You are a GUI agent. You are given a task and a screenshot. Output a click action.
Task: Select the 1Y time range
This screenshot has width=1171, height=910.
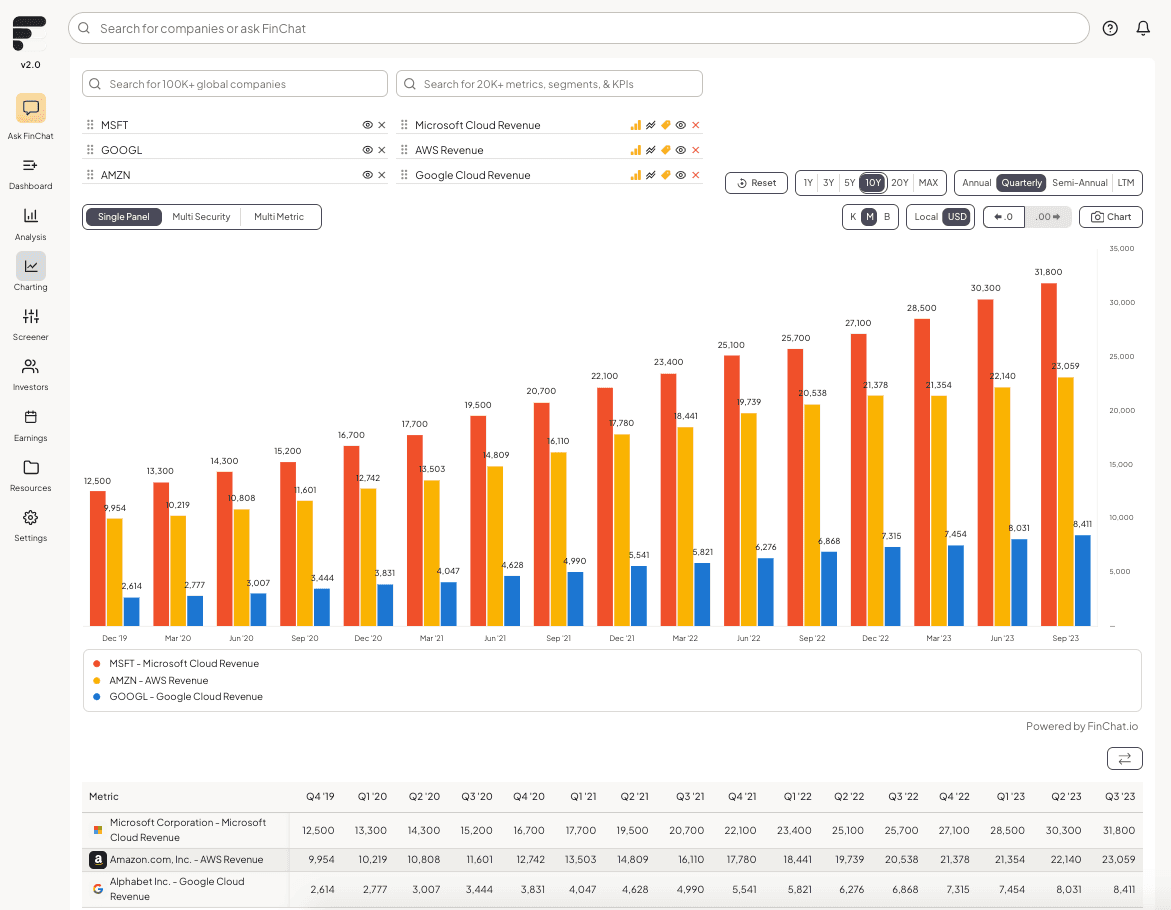808,183
